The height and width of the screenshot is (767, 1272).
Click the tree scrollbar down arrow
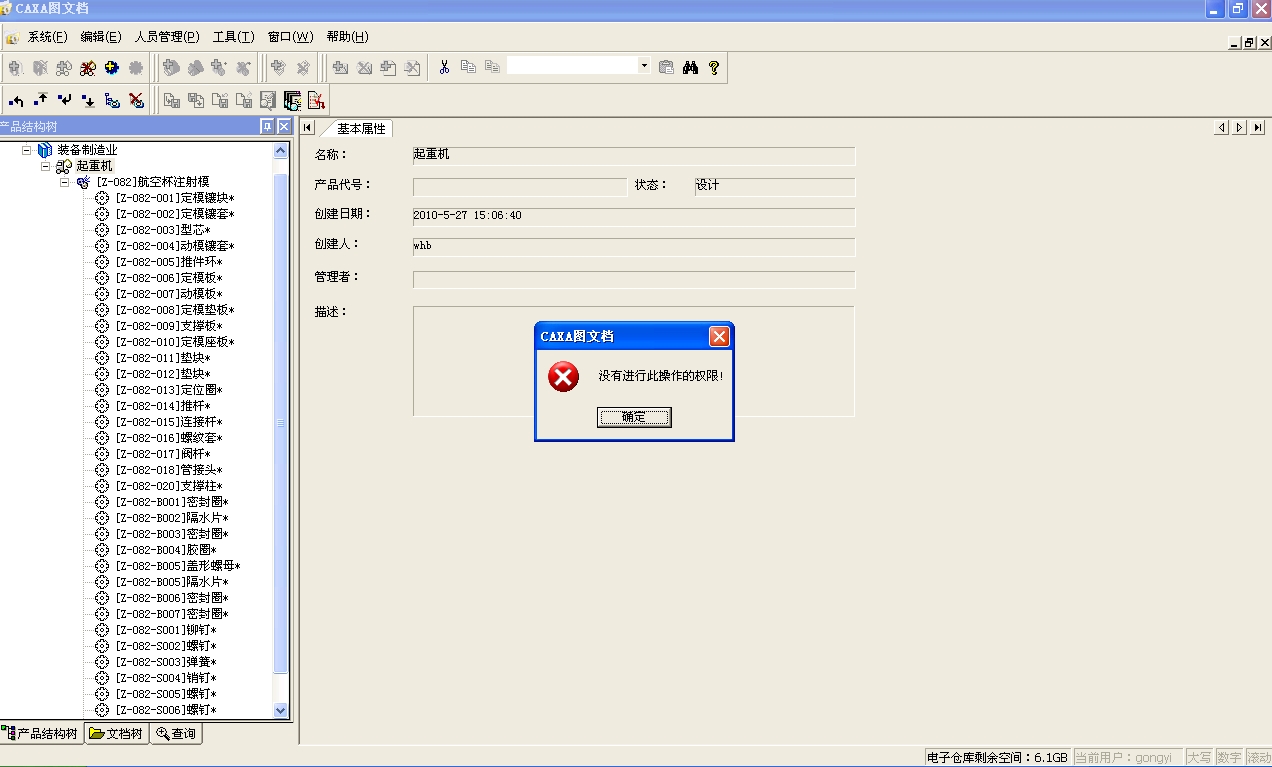tap(280, 710)
